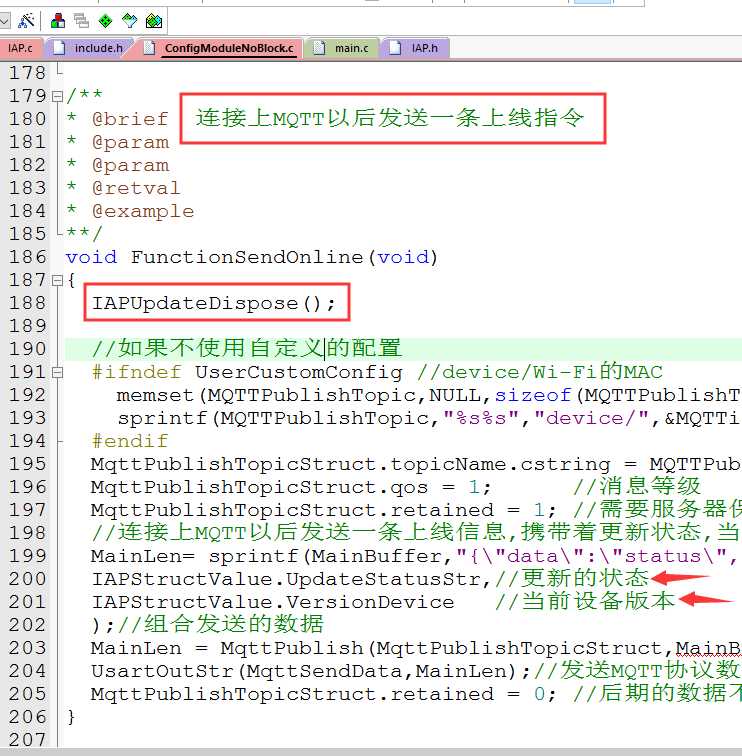The image size is (742, 756).
Task: Click file icon on IAP.h tab
Action: (395, 47)
